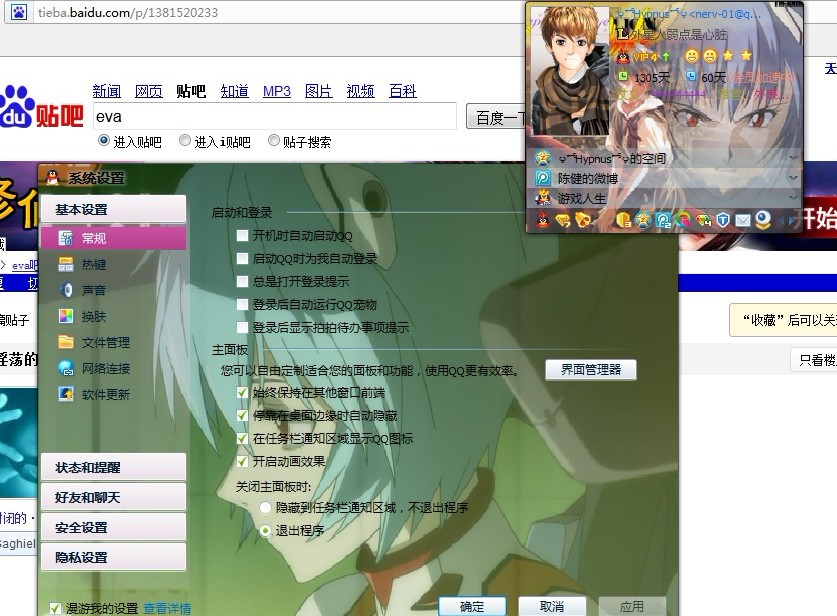Select 隐藏到任务栏通知区域 radio option
The height and width of the screenshot is (616, 837).
[x=265, y=508]
